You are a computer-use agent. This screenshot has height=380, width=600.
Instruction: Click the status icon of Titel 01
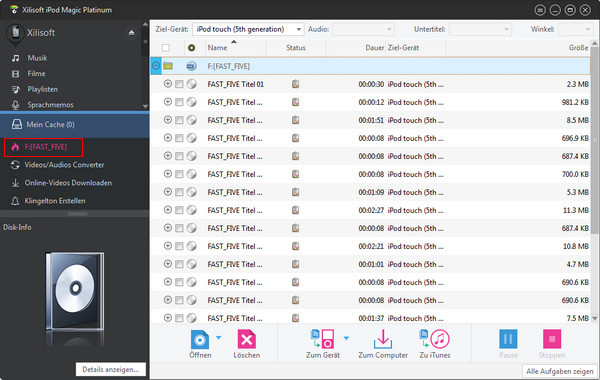pyautogui.click(x=295, y=84)
